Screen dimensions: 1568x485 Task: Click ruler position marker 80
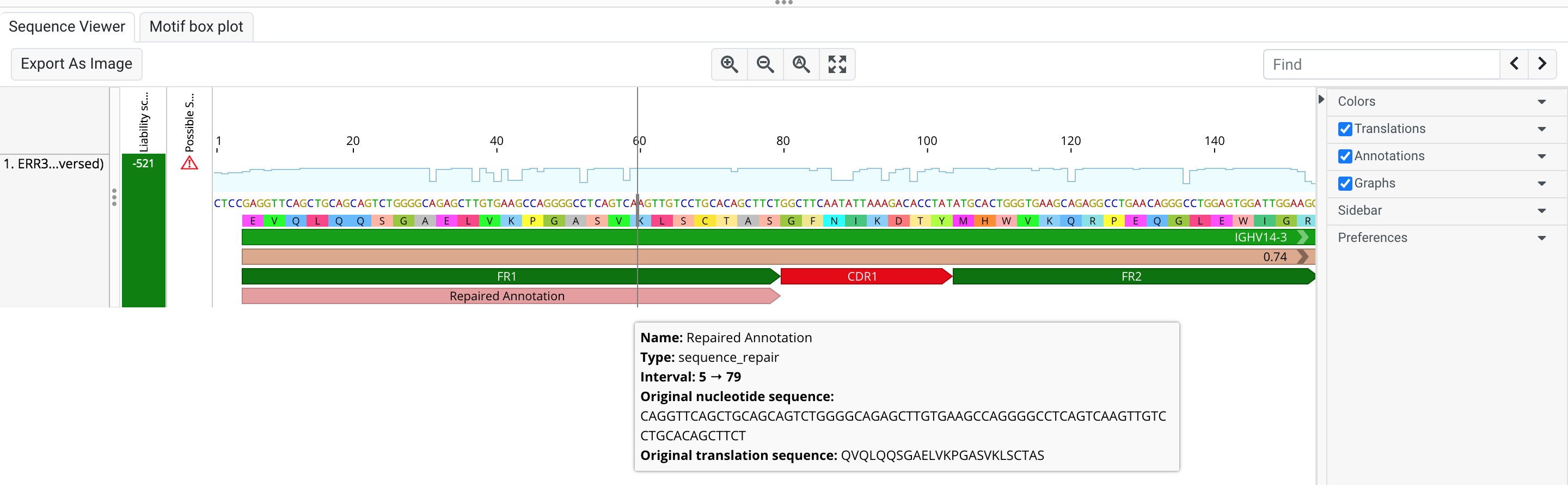(x=783, y=141)
